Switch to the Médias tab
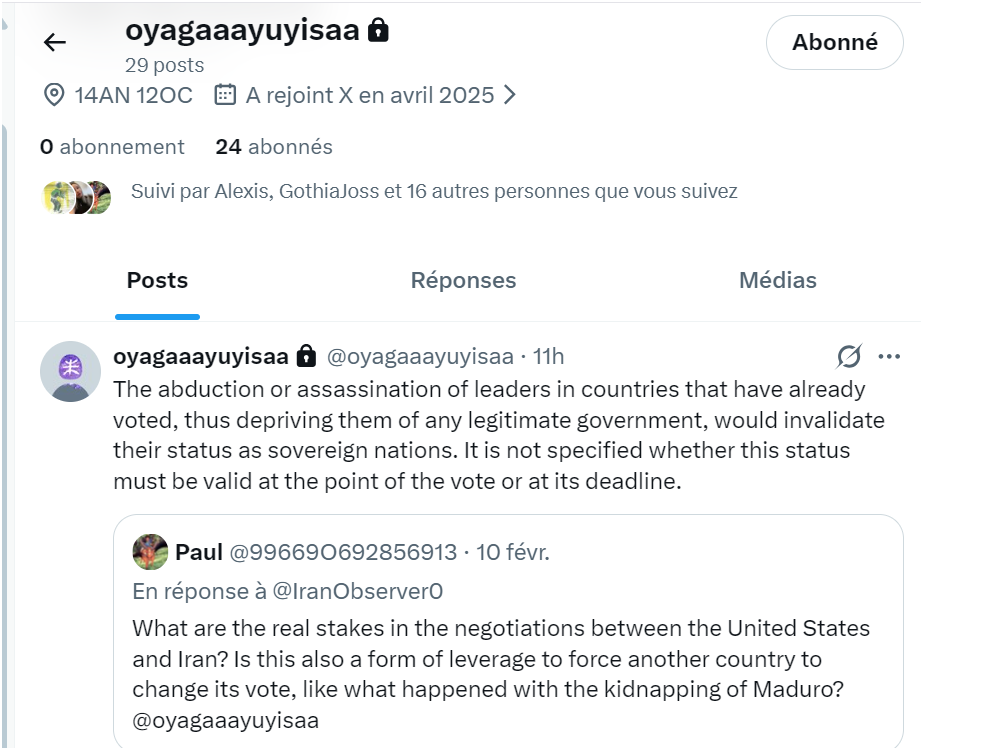 (x=777, y=281)
